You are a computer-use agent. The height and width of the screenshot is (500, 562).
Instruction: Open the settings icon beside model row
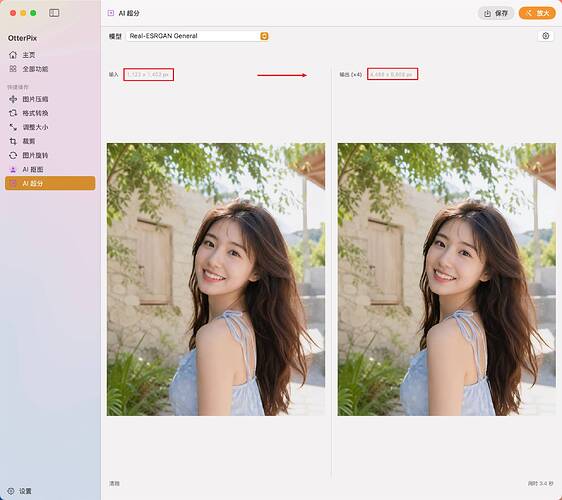tap(546, 36)
